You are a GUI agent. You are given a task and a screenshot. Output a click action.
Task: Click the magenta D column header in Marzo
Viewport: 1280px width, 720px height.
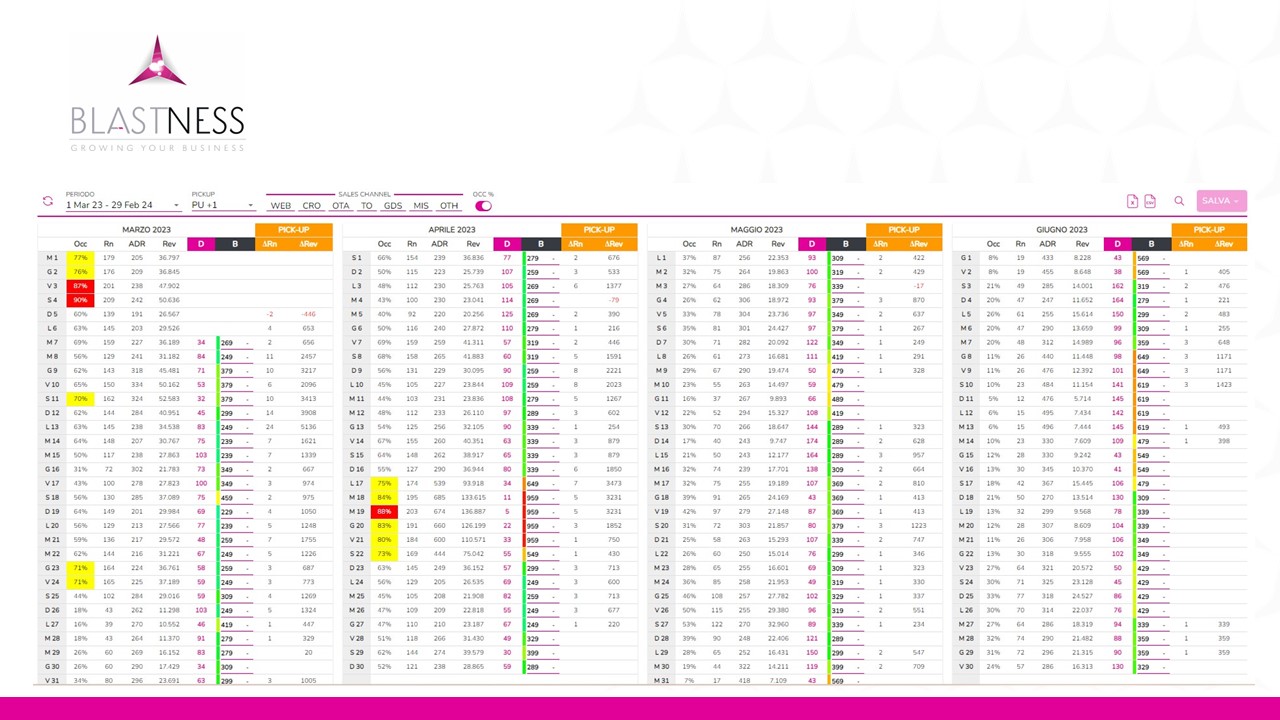[200, 244]
